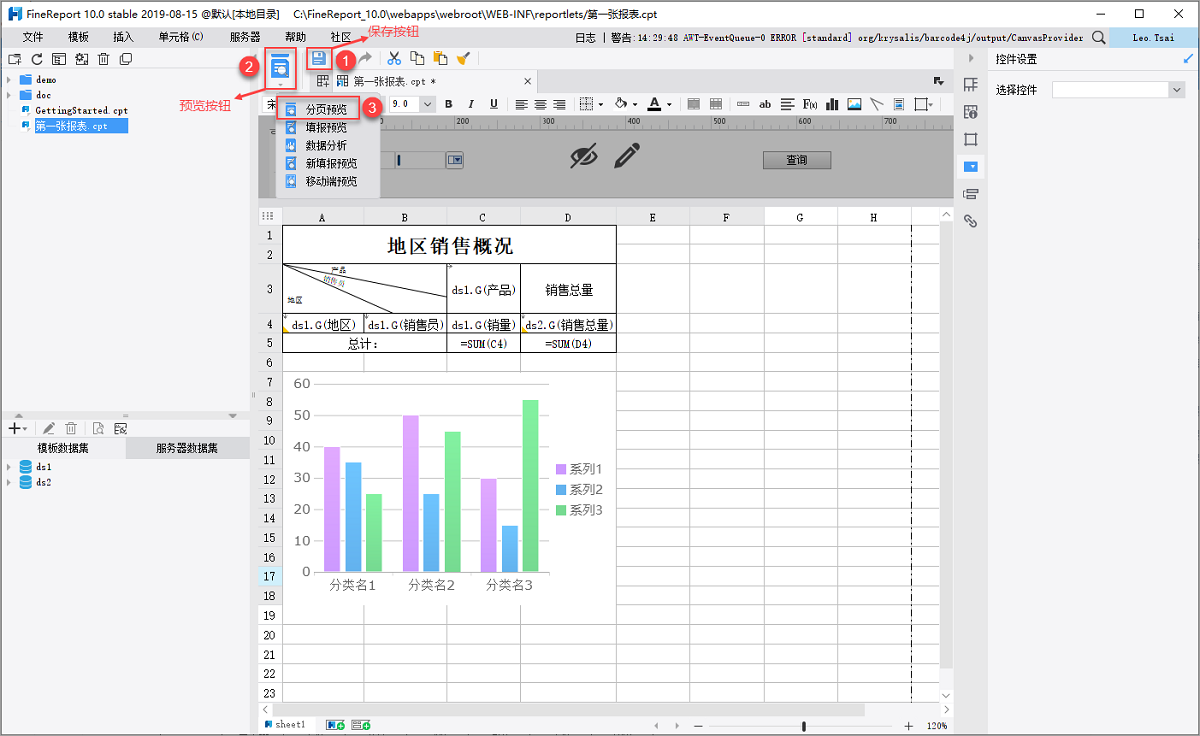The height and width of the screenshot is (736, 1200).
Task: Click the pencil edit icon in parameter pane
Action: click(x=627, y=156)
